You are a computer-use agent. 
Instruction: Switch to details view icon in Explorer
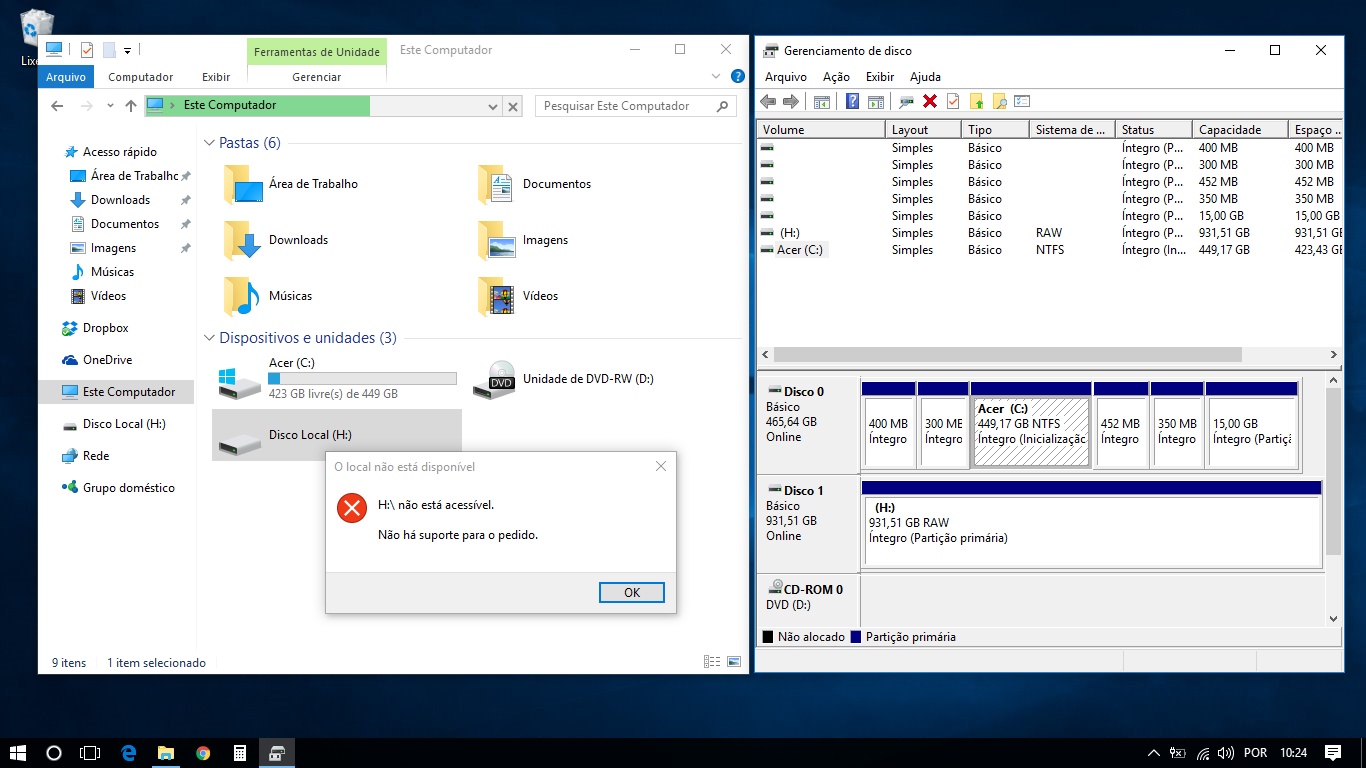click(x=712, y=662)
